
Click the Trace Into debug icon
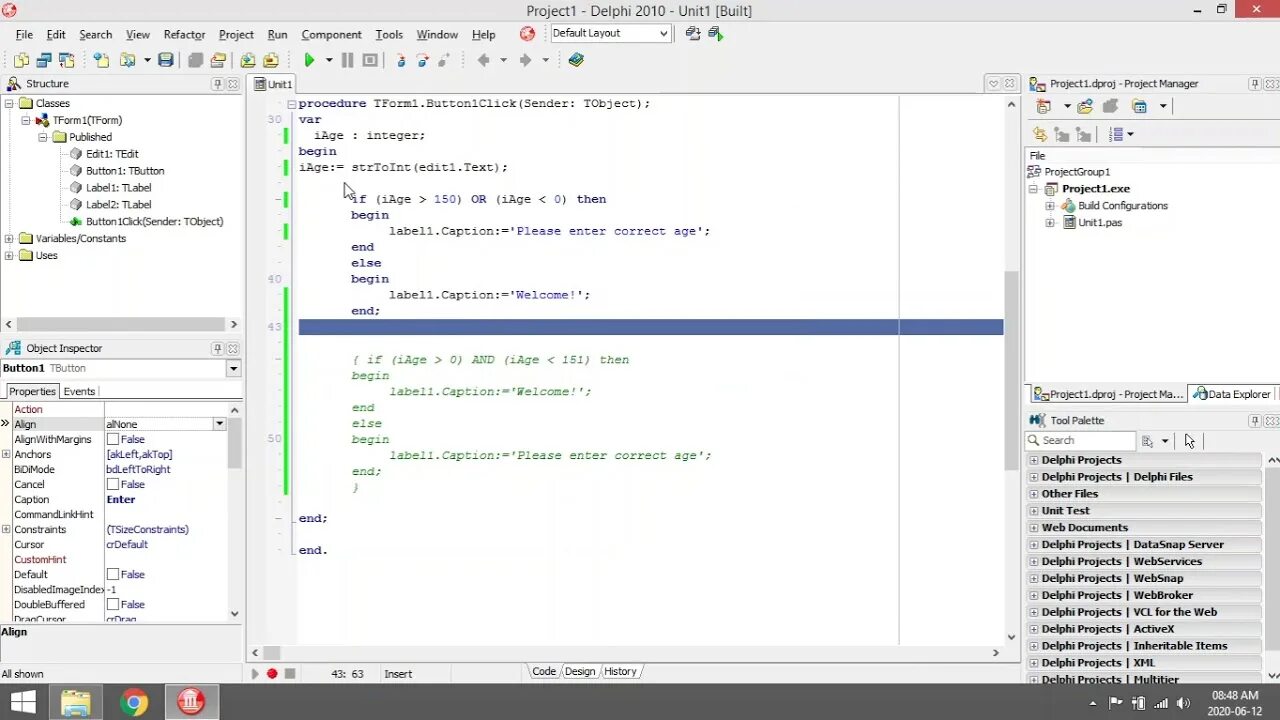(401, 60)
